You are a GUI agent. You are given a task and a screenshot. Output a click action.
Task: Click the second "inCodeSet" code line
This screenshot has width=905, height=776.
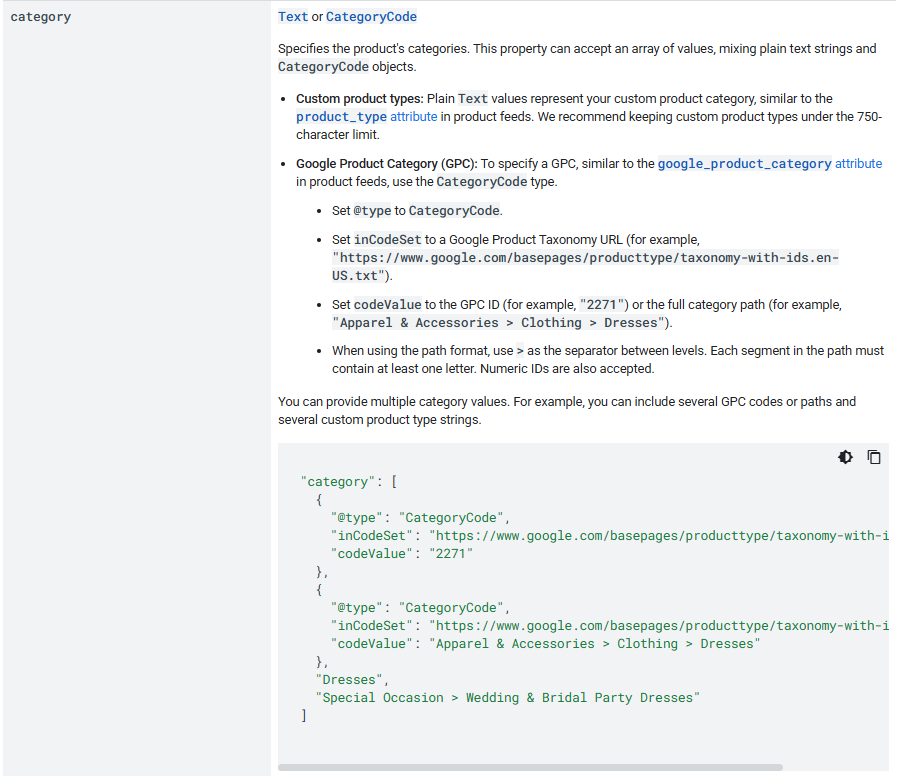click(609, 626)
